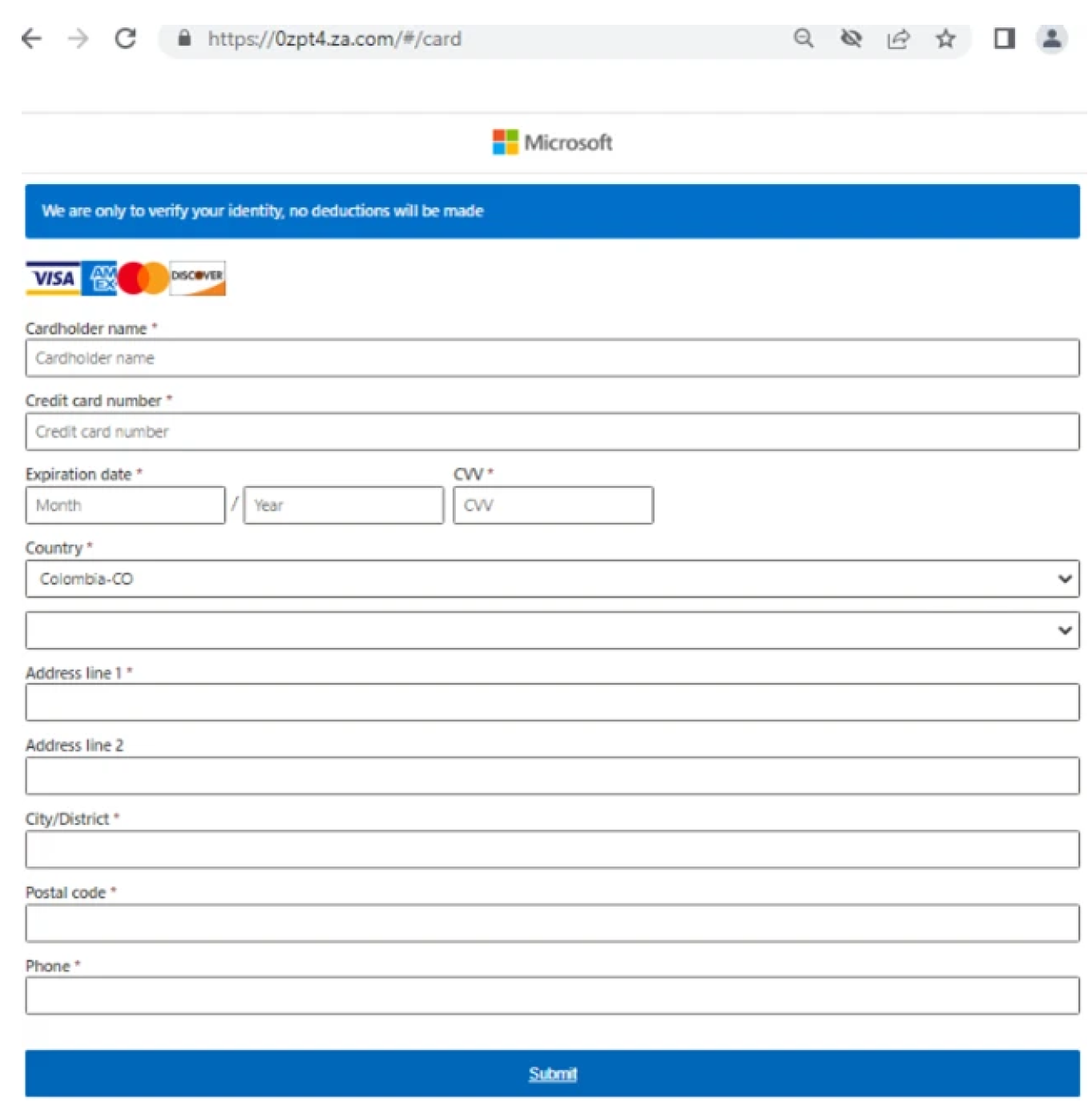The width and height of the screenshot is (1092, 1110).
Task: Click the 'Credit card number' label
Action: (x=94, y=400)
